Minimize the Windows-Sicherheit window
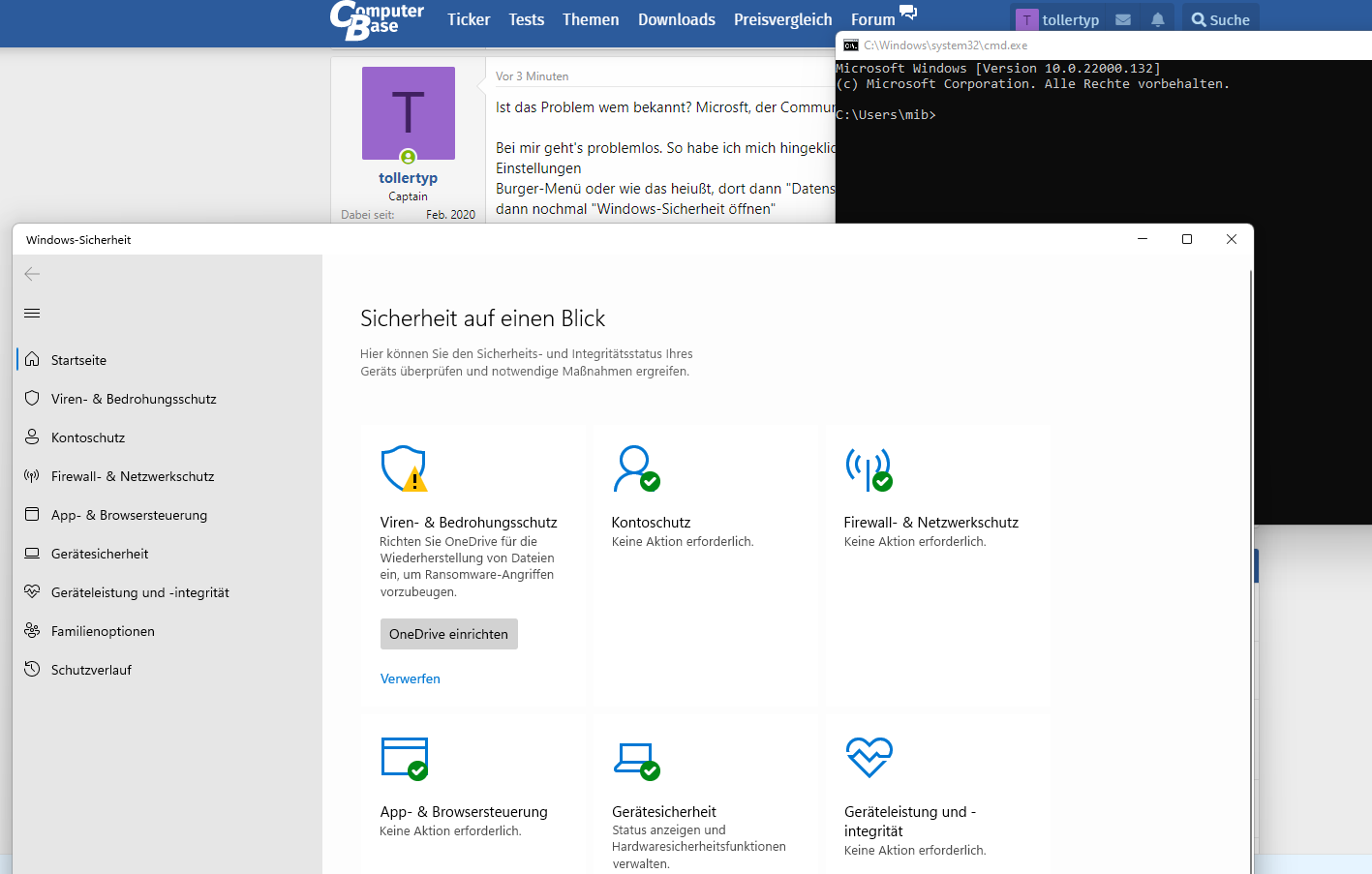This screenshot has height=874, width=1372. (x=1143, y=239)
